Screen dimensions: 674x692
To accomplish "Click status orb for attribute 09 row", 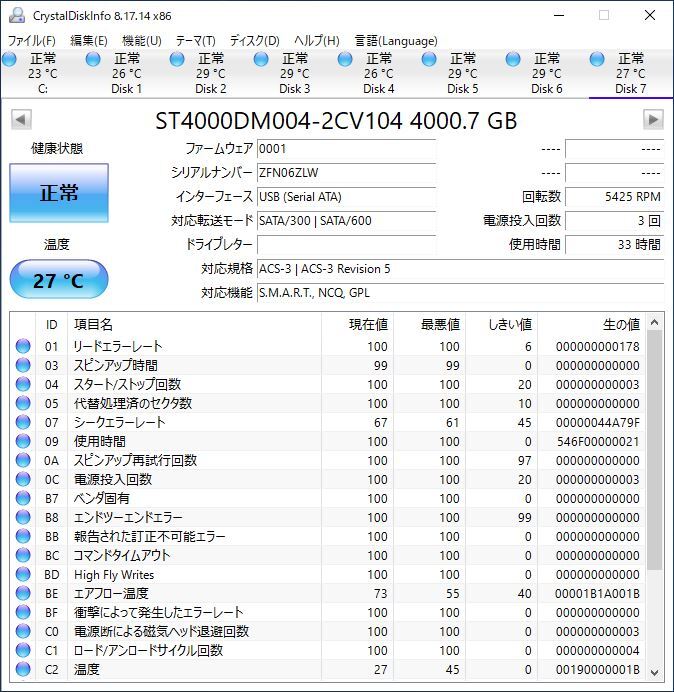I will click(23, 441).
